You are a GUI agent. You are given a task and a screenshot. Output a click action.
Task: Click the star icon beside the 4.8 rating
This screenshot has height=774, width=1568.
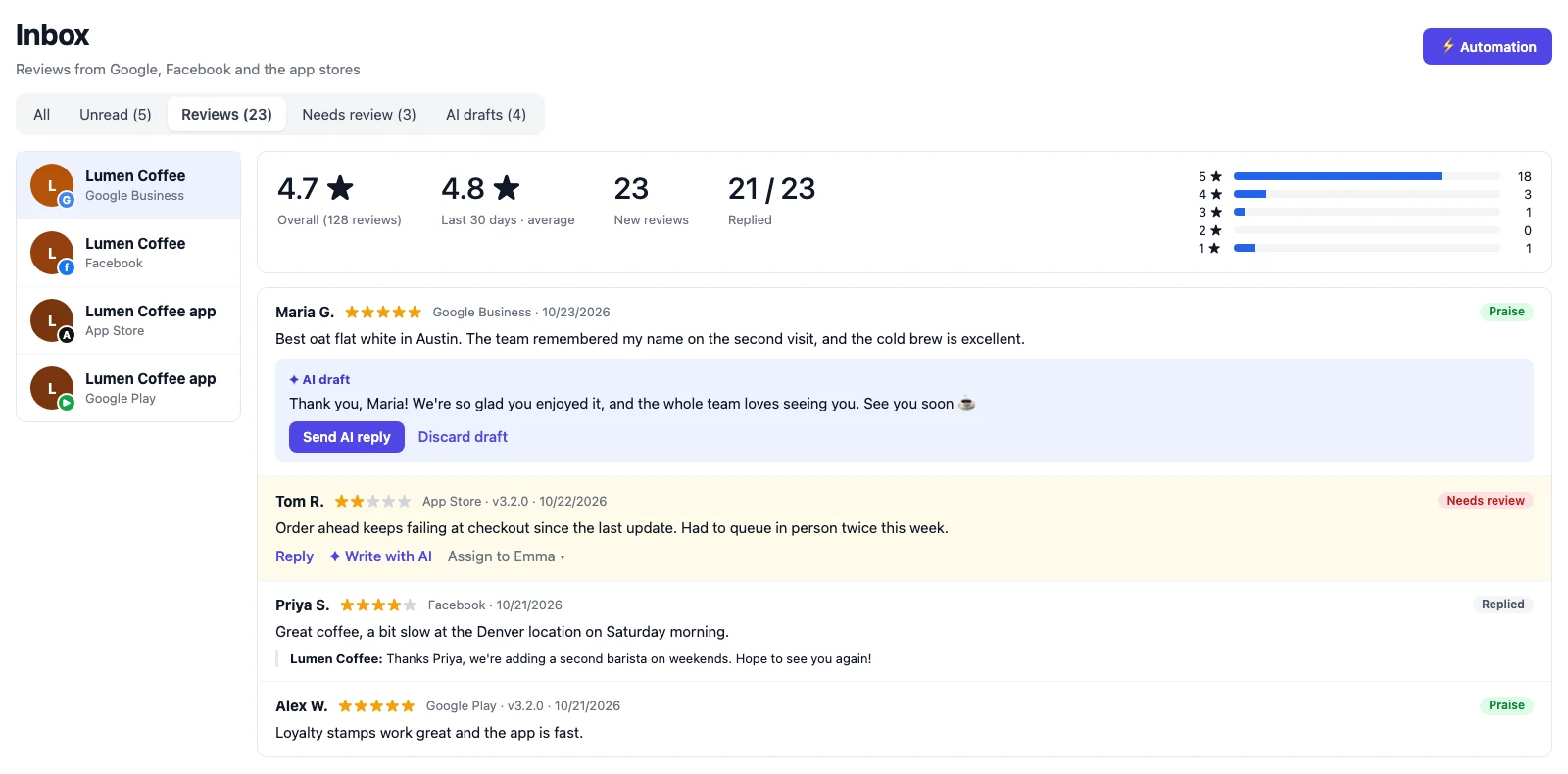[x=507, y=187]
